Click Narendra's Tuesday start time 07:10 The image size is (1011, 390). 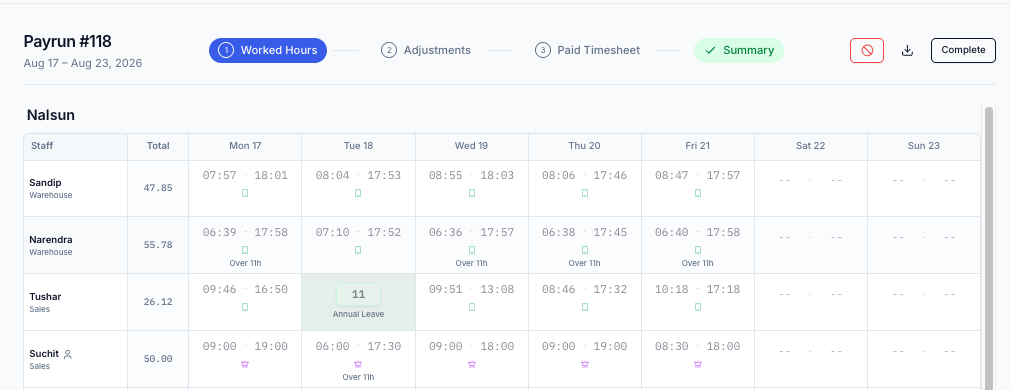[332, 232]
